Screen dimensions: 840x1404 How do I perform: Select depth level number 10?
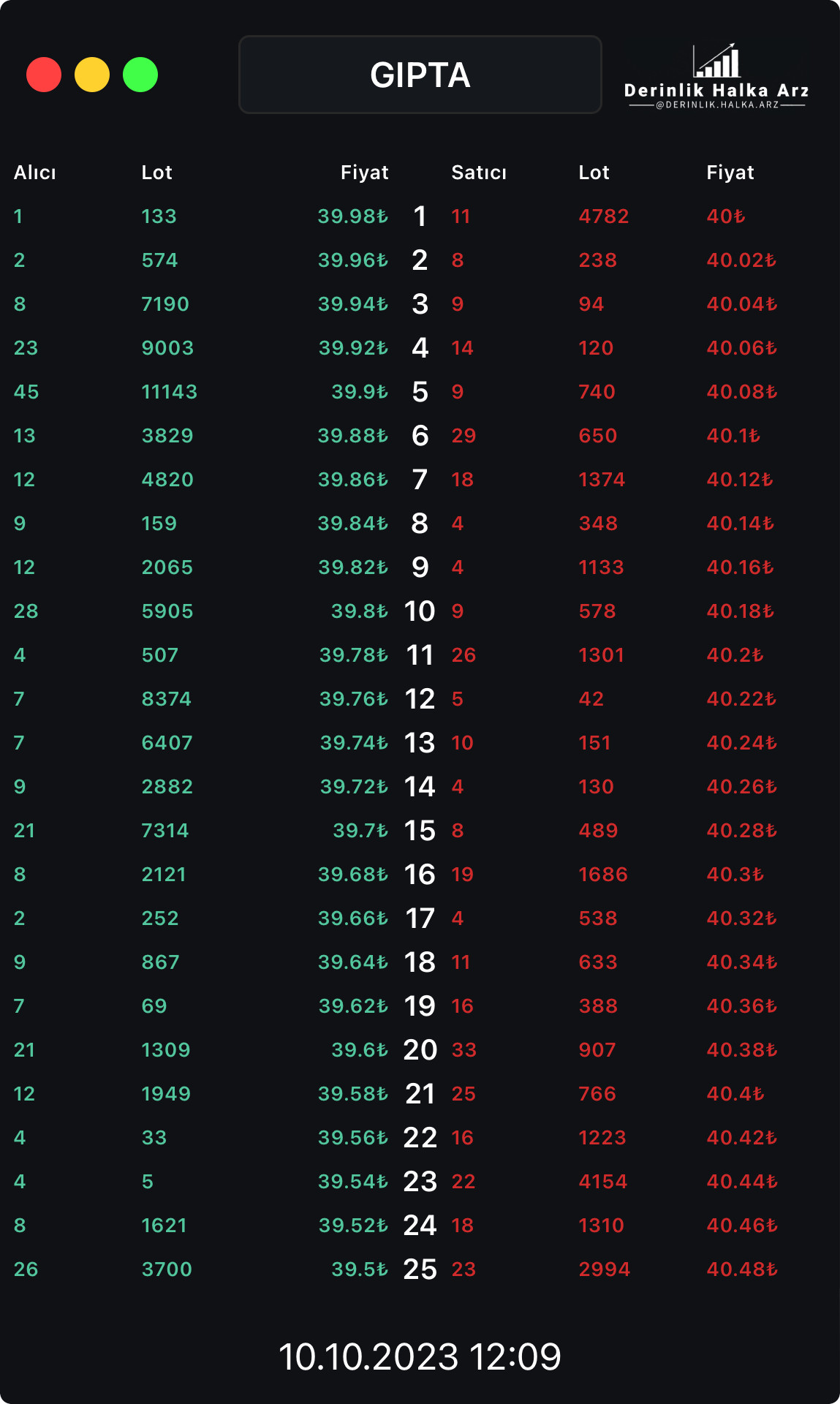[x=420, y=611]
